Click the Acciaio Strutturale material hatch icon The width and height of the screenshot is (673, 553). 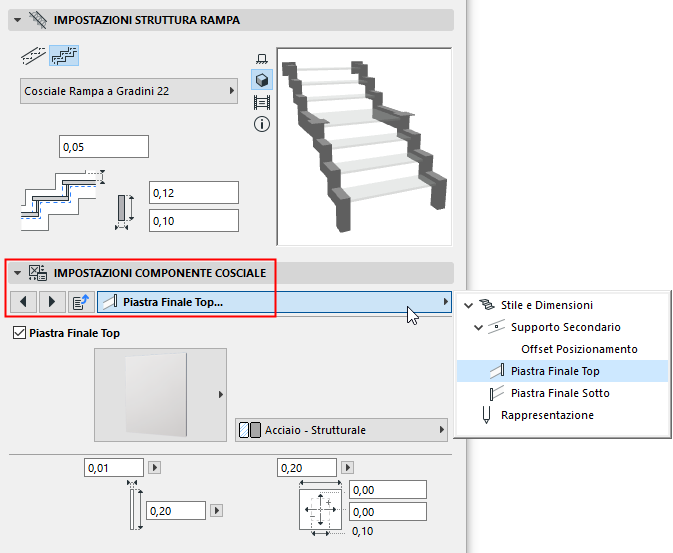pos(250,430)
